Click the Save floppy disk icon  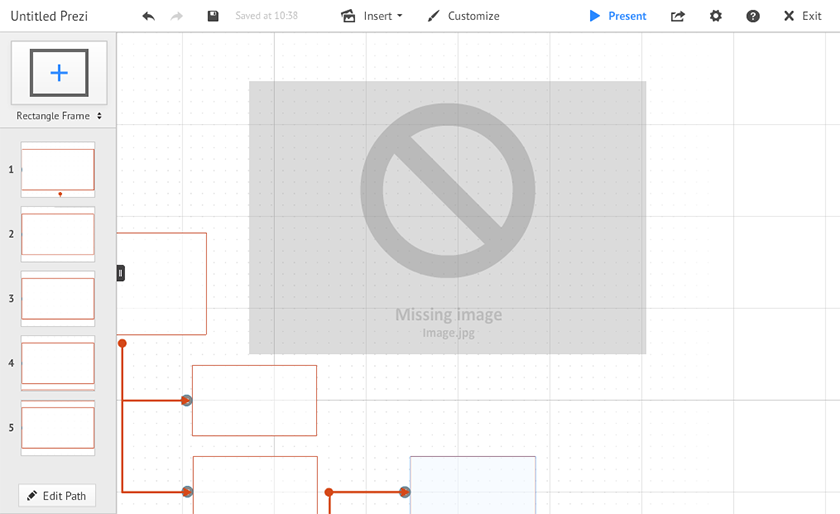coord(213,16)
